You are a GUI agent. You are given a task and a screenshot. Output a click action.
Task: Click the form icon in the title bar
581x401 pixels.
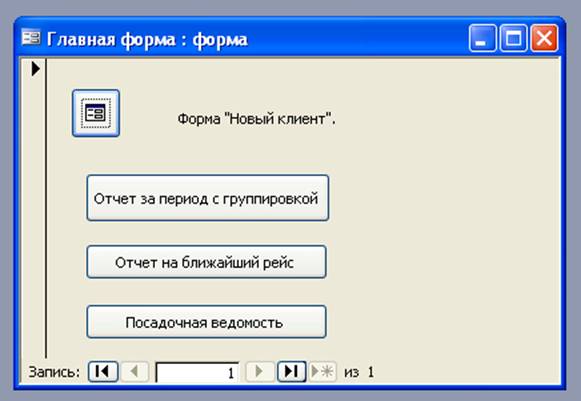(x=31, y=37)
